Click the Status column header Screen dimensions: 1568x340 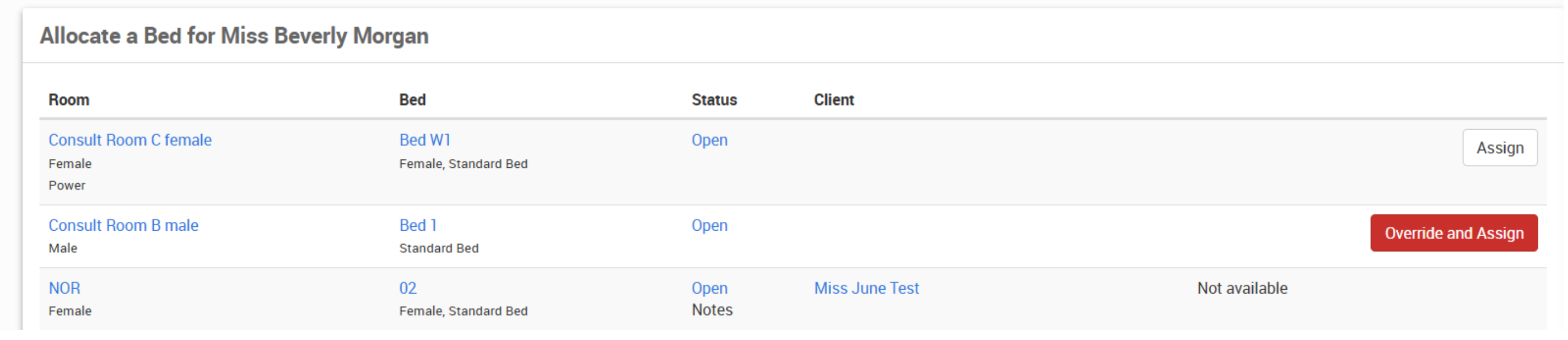715,100
